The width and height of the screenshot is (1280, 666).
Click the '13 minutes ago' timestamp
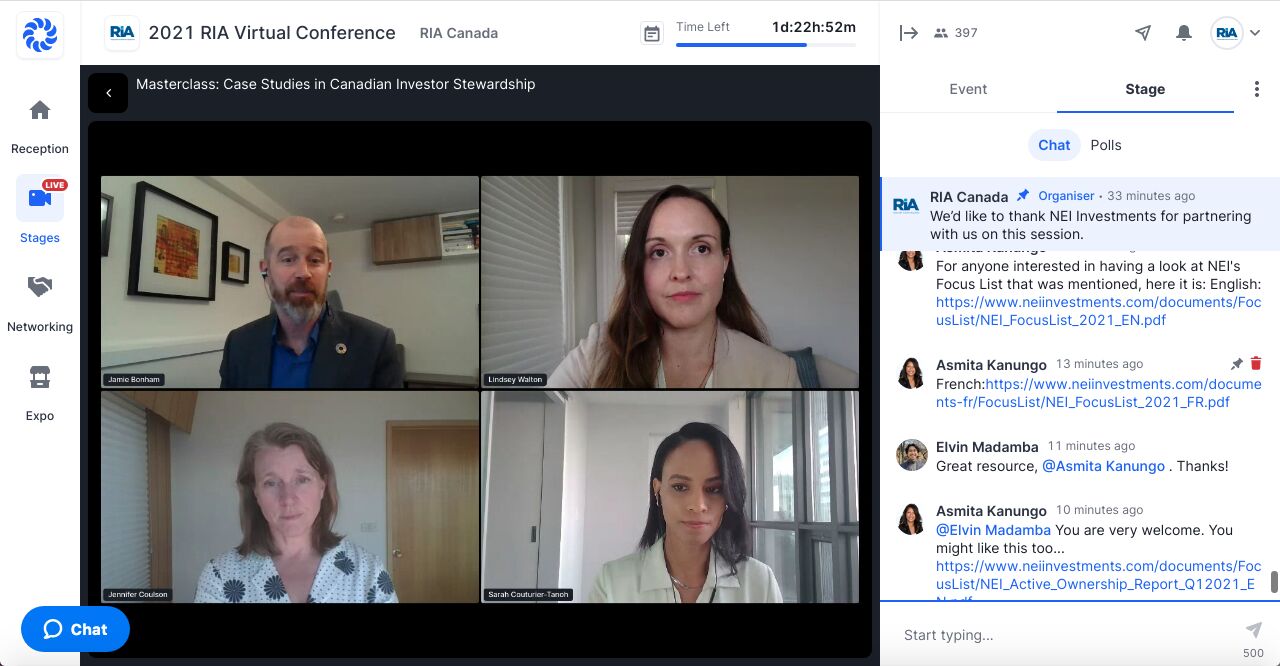[x=1099, y=364]
